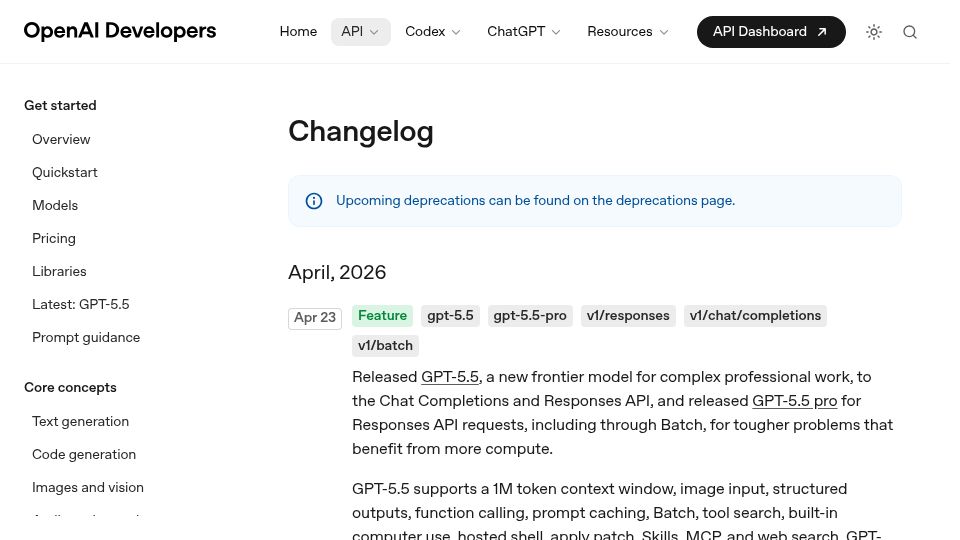
Task: Click the OpenAI Developers logo
Action: pyautogui.click(x=120, y=31)
